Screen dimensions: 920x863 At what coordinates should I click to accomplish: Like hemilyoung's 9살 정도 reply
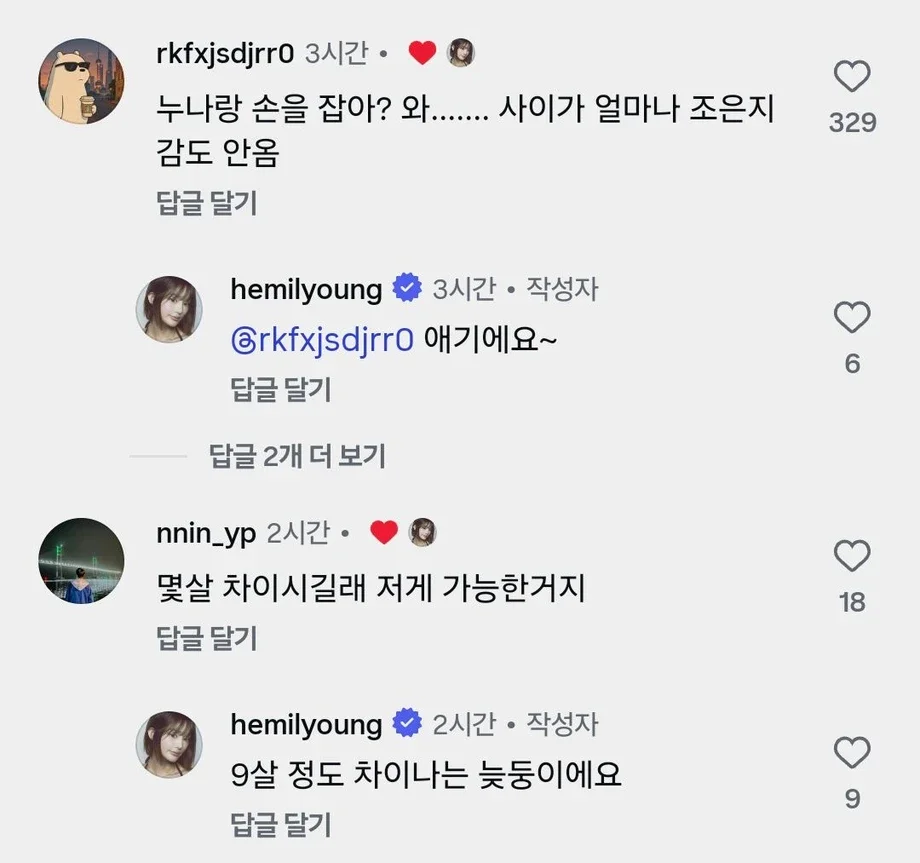click(x=852, y=752)
